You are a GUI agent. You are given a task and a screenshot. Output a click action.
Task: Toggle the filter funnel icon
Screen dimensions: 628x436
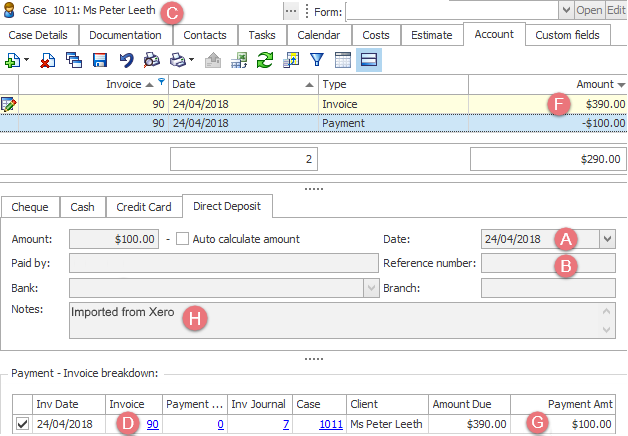point(317,60)
